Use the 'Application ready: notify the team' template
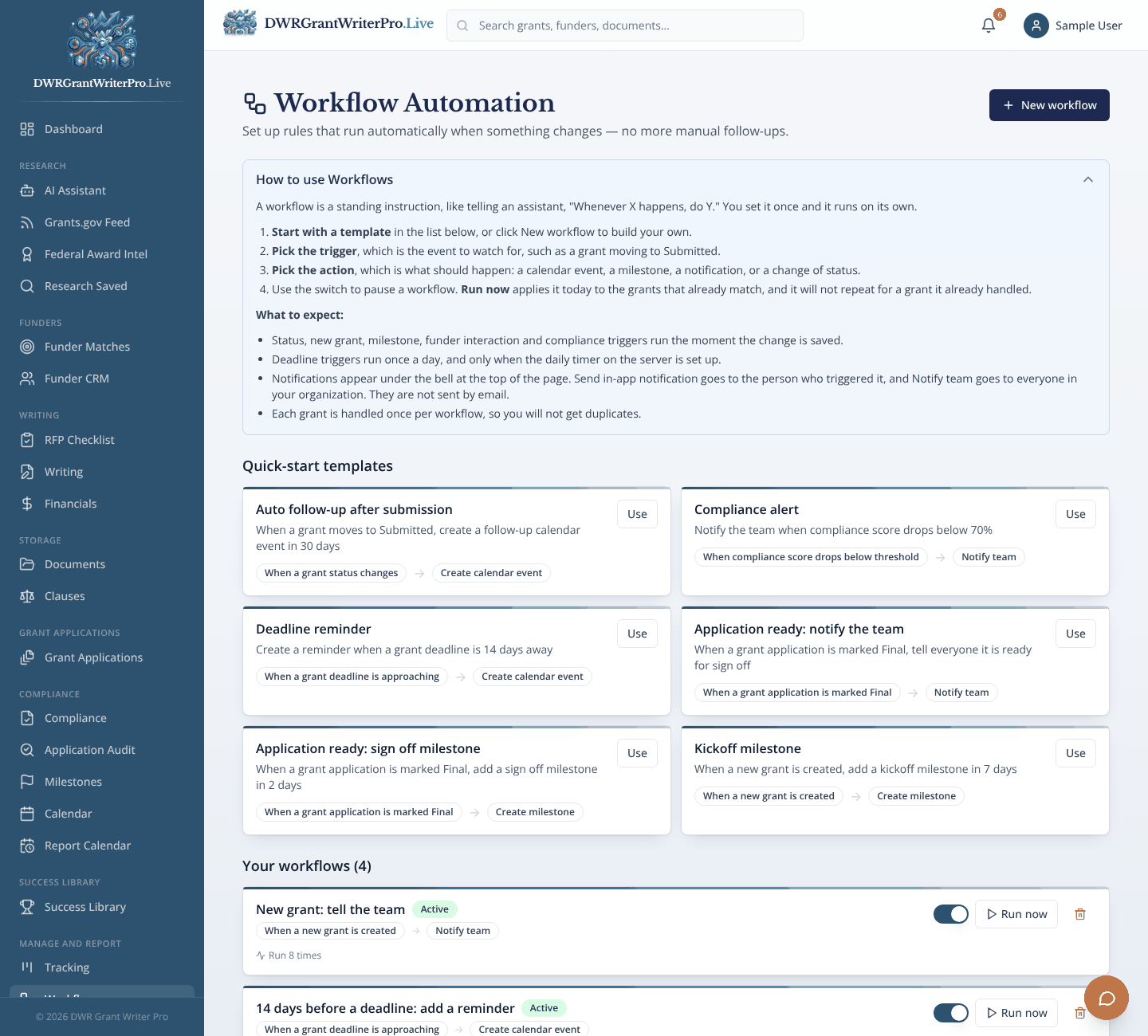 click(1075, 634)
